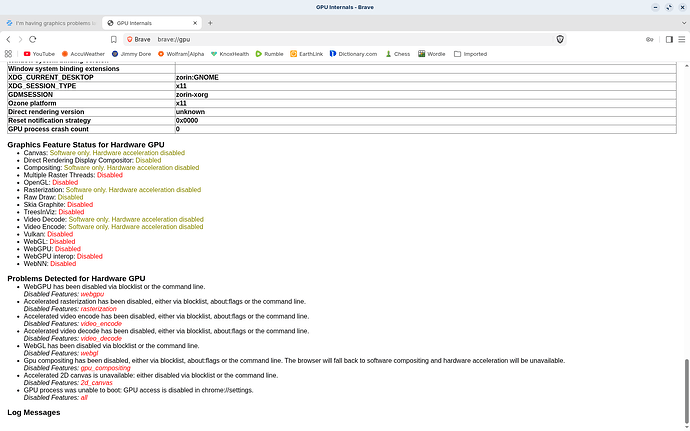Open the VPN key icon in toolbar
Screen dimensions: 690x431
[650, 40]
